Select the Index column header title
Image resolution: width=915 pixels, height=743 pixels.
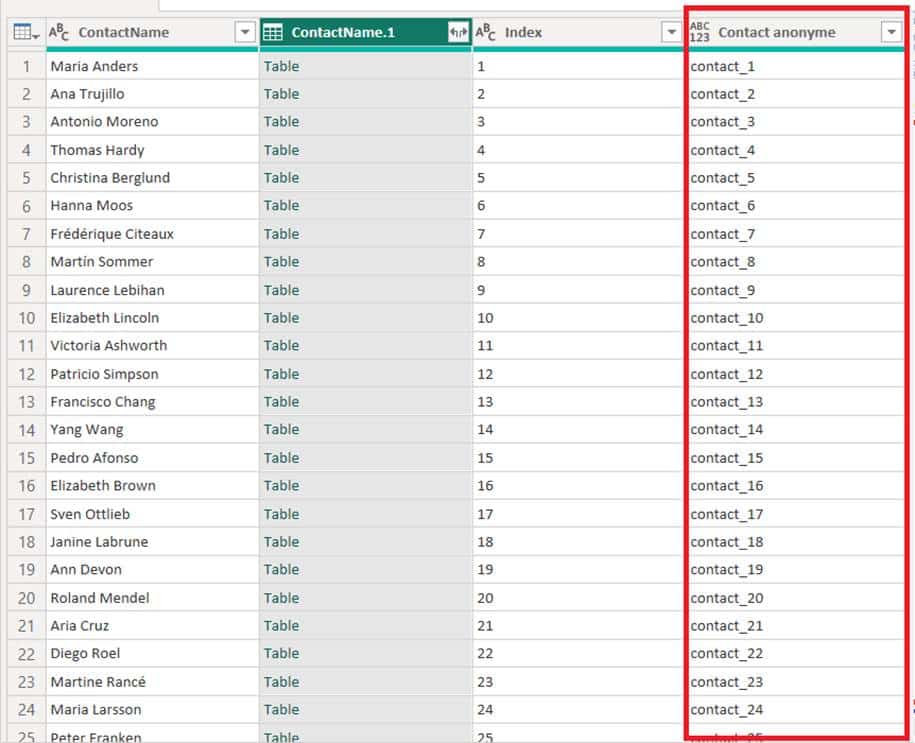tap(523, 33)
